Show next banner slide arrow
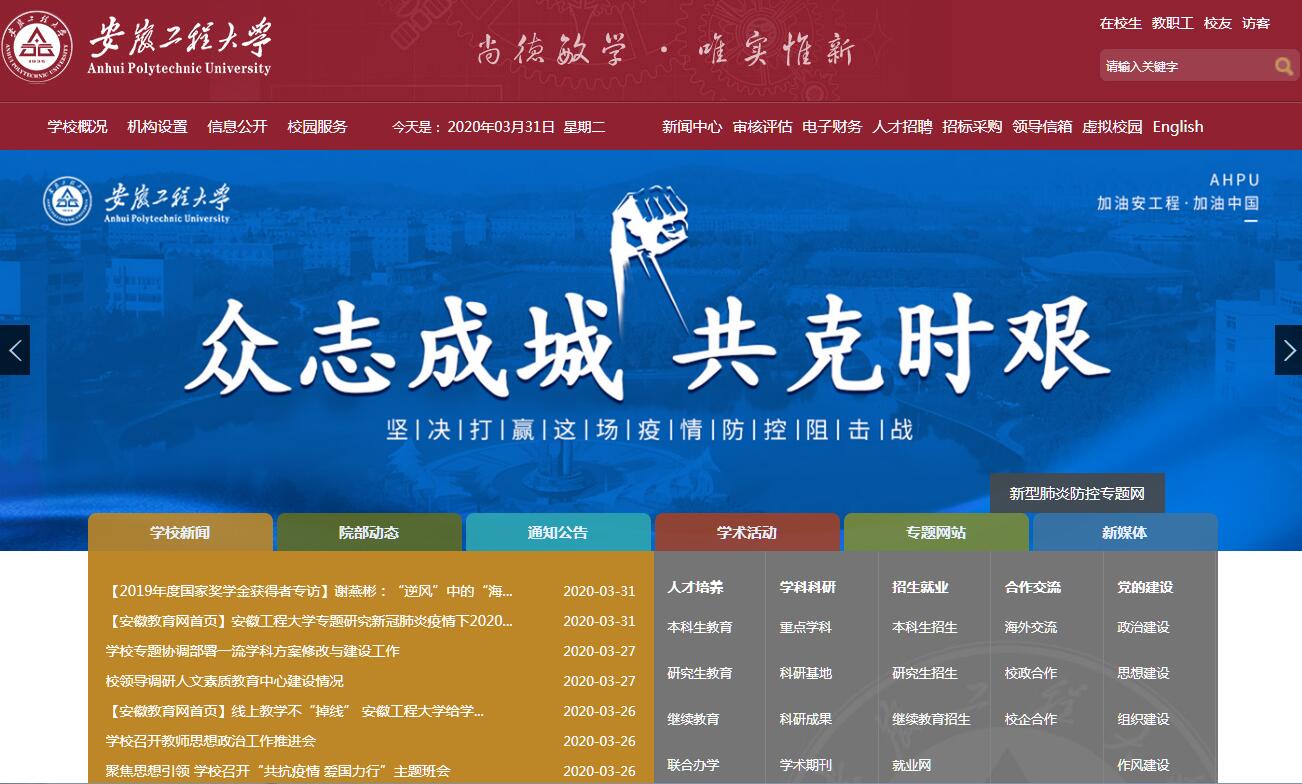The image size is (1302, 784). 1288,350
